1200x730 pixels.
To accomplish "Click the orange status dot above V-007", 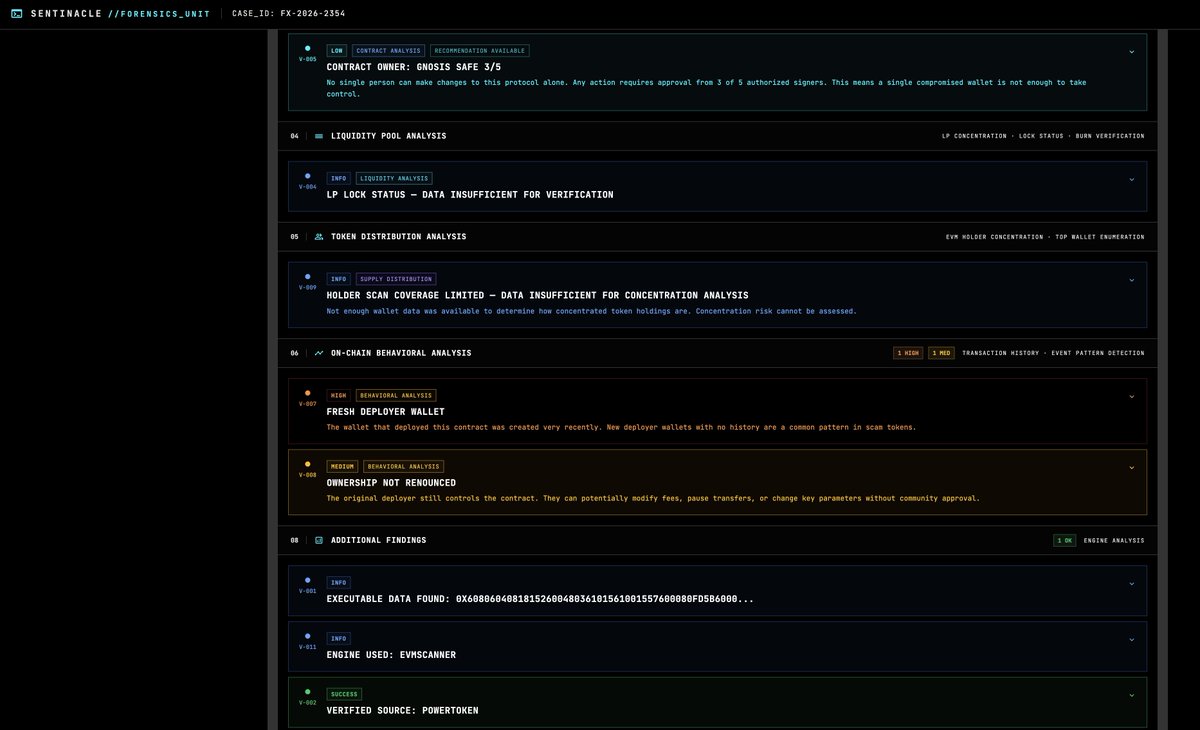I will pyautogui.click(x=307, y=393).
